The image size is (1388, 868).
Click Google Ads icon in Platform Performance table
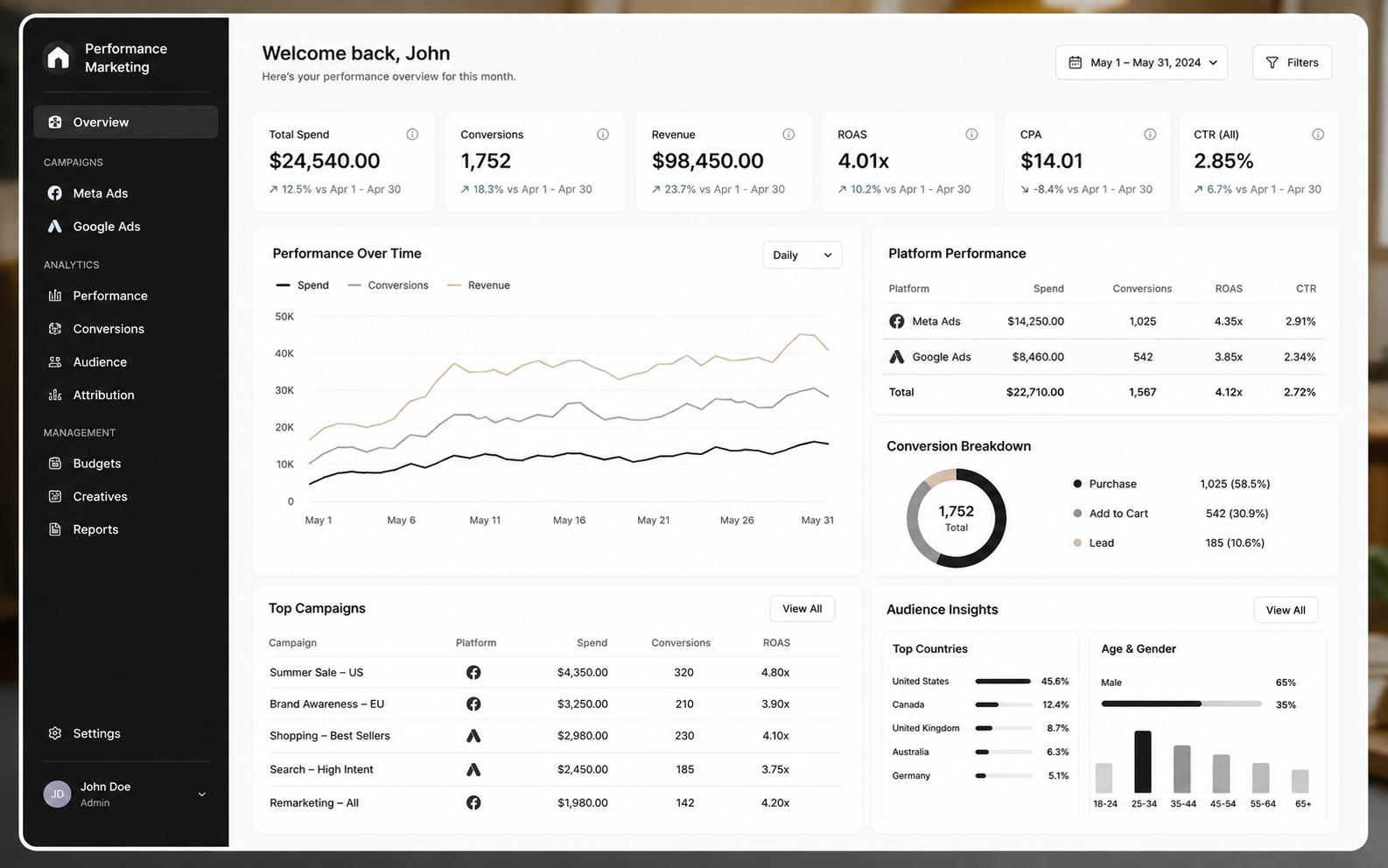897,357
